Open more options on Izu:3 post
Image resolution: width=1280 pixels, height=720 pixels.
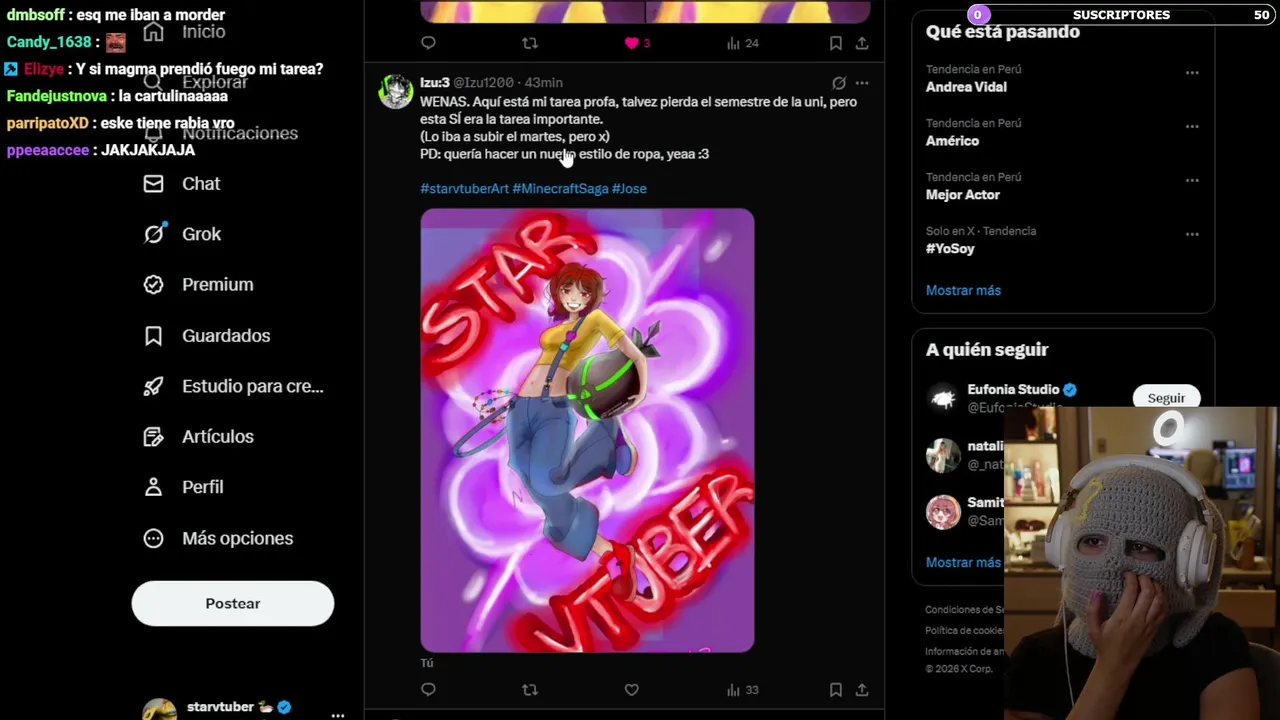tap(862, 83)
